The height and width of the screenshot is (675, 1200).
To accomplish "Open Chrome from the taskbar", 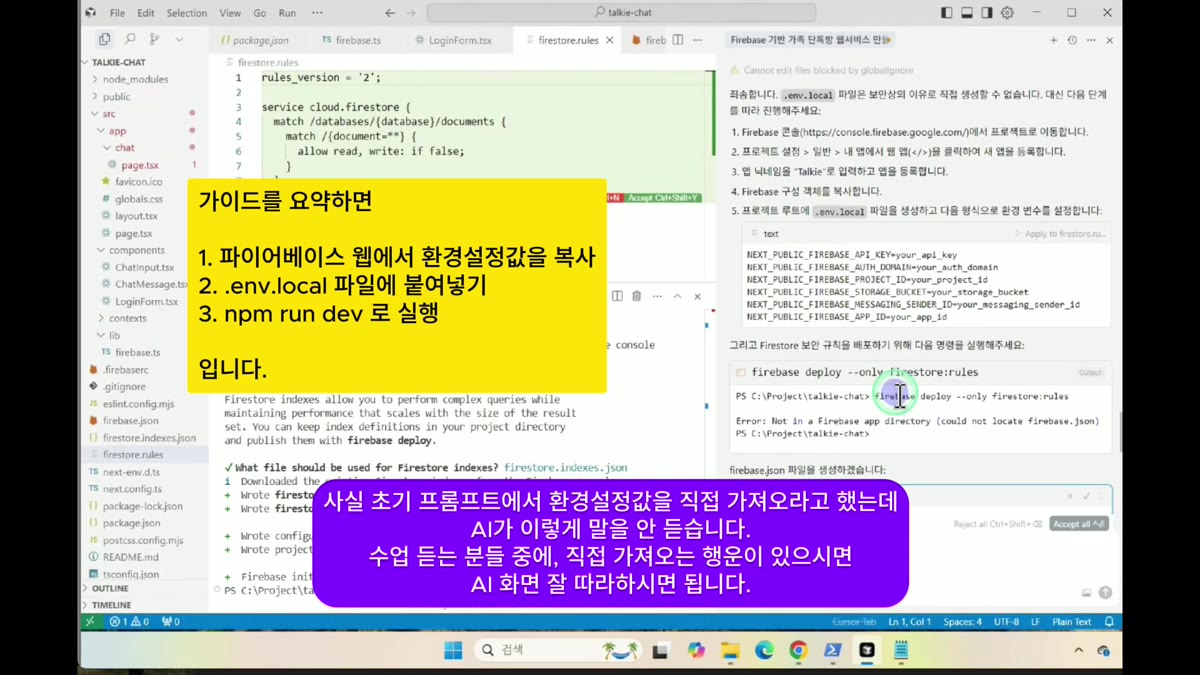I will (x=798, y=651).
